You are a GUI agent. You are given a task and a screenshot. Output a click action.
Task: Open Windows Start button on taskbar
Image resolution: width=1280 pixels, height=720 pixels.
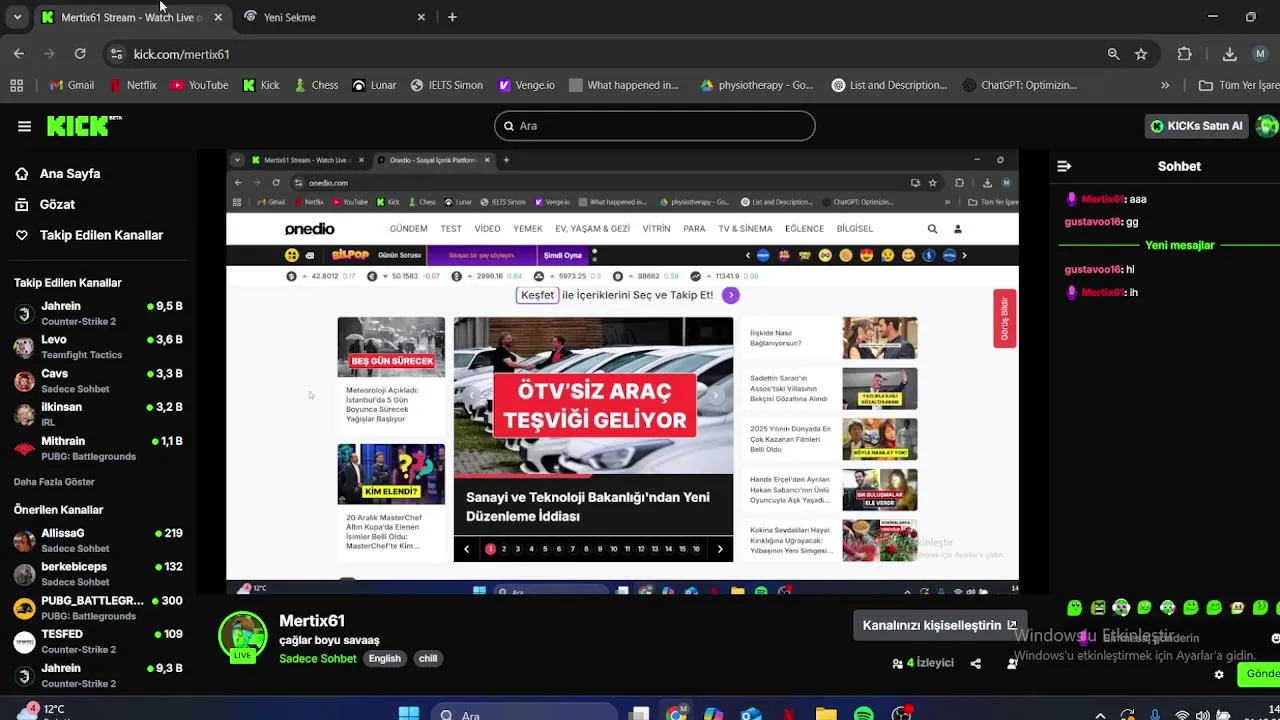click(x=409, y=714)
